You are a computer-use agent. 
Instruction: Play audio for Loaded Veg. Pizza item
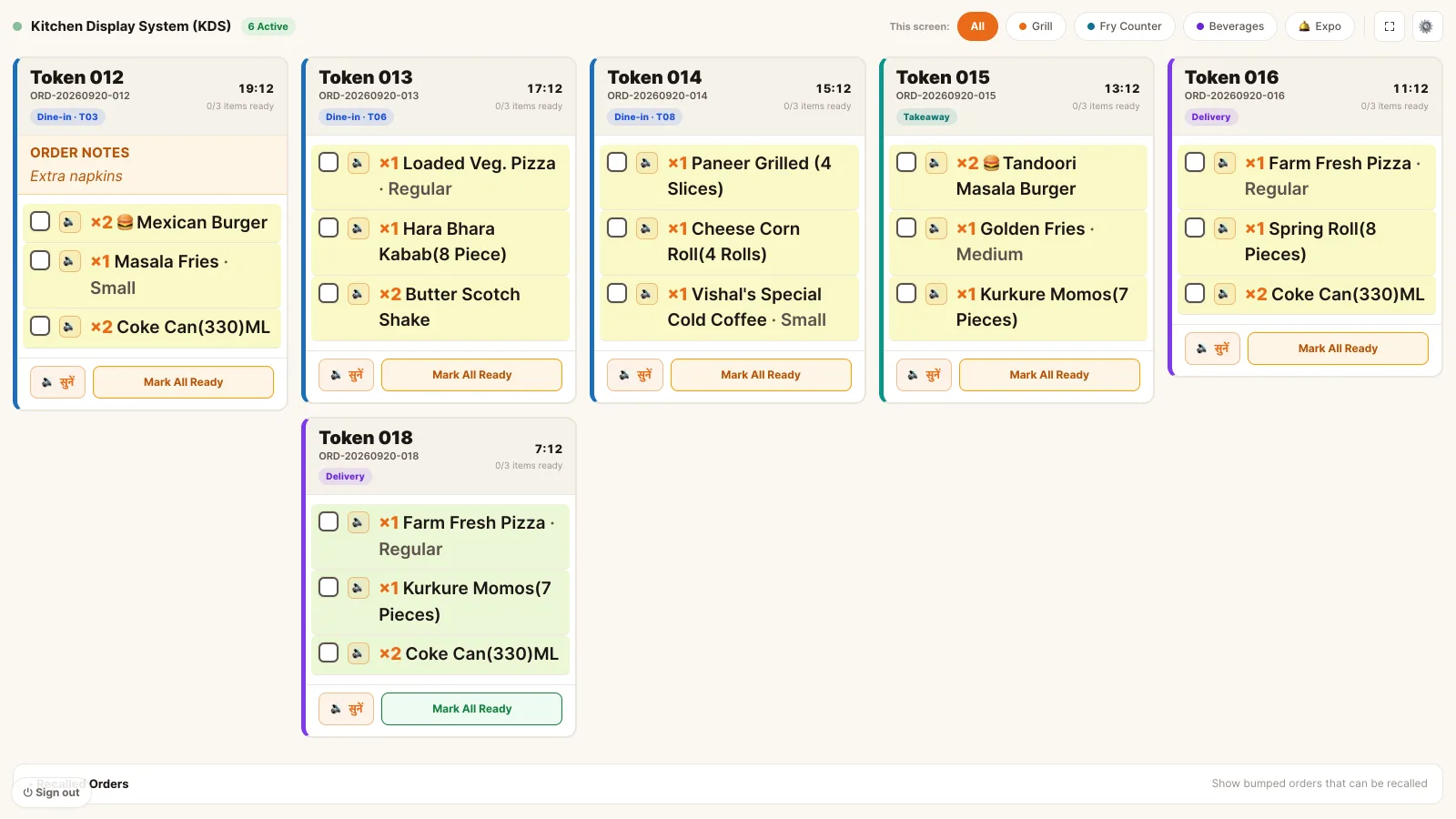click(358, 163)
